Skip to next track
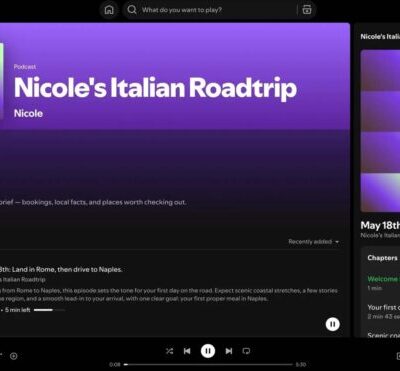The height and width of the screenshot is (371, 400). [229, 351]
